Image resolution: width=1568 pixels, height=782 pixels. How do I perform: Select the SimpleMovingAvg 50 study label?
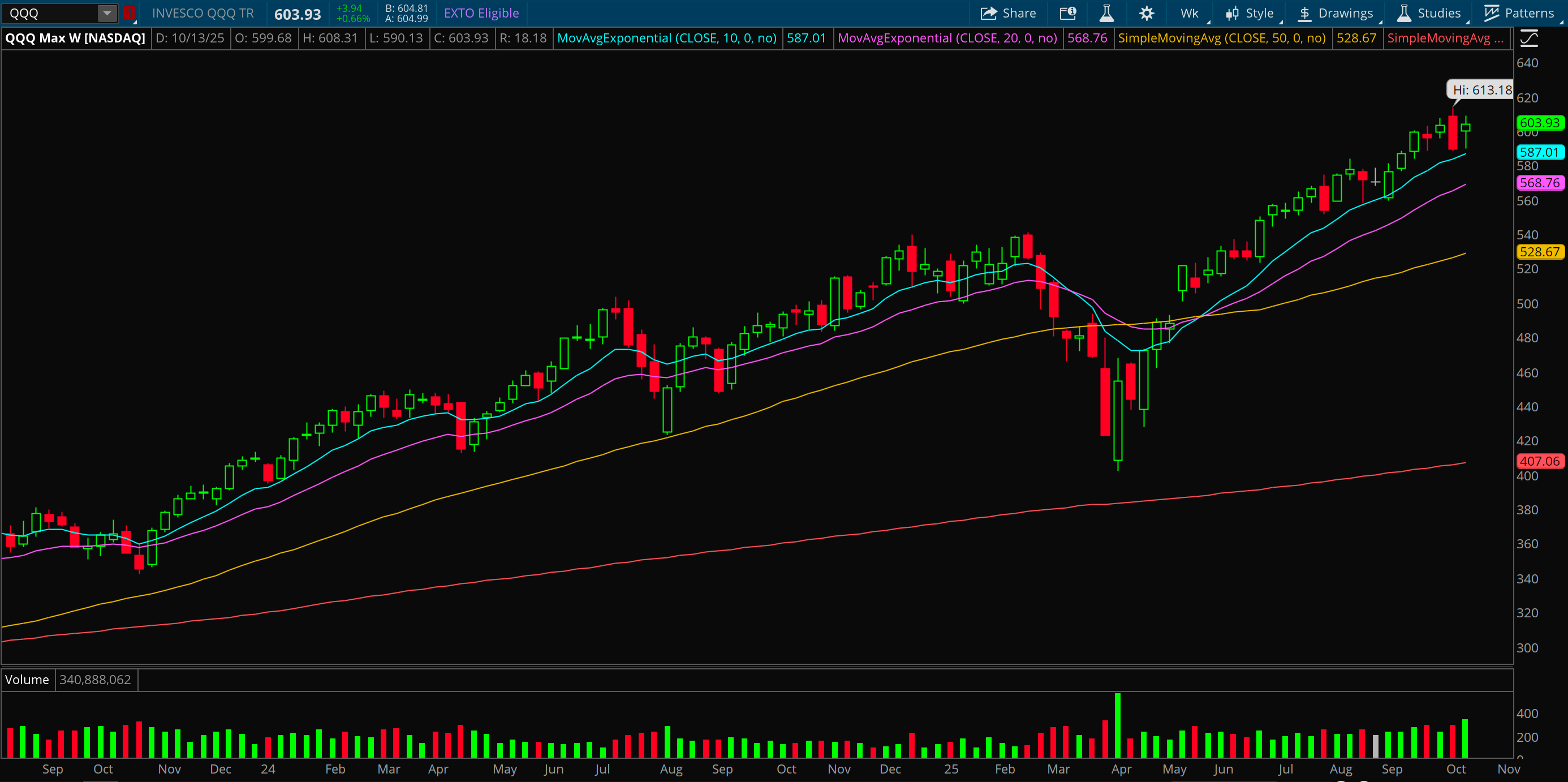click(x=1222, y=38)
